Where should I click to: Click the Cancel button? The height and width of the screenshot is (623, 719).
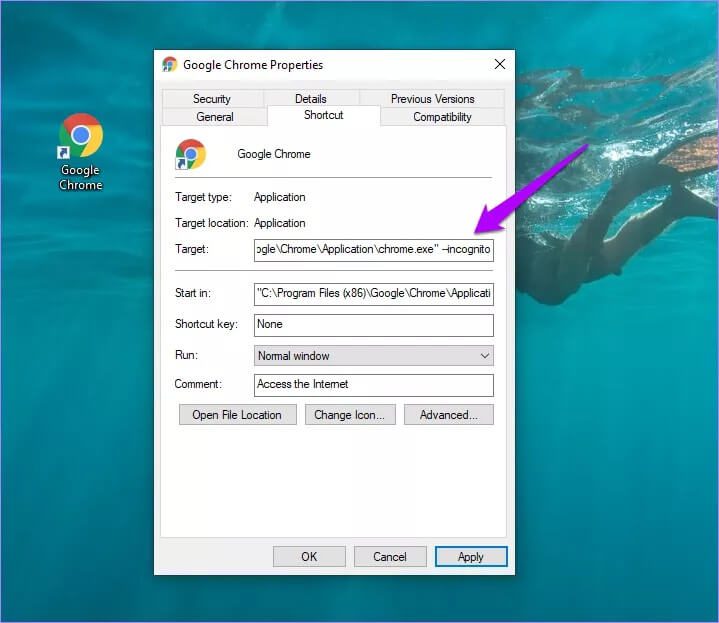click(390, 557)
